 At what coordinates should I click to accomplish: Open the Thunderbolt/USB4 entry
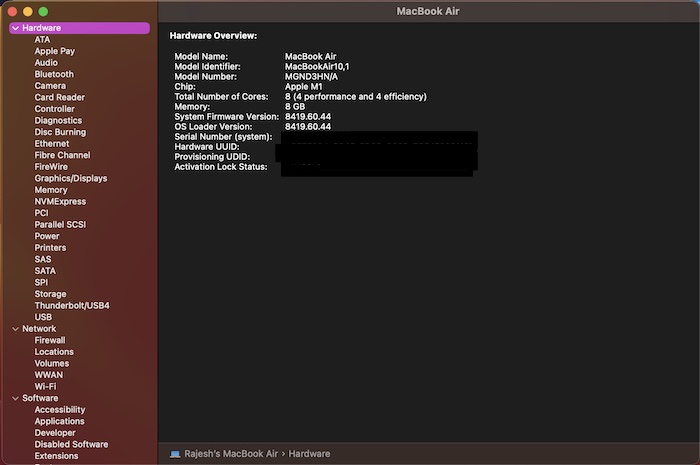tap(72, 306)
